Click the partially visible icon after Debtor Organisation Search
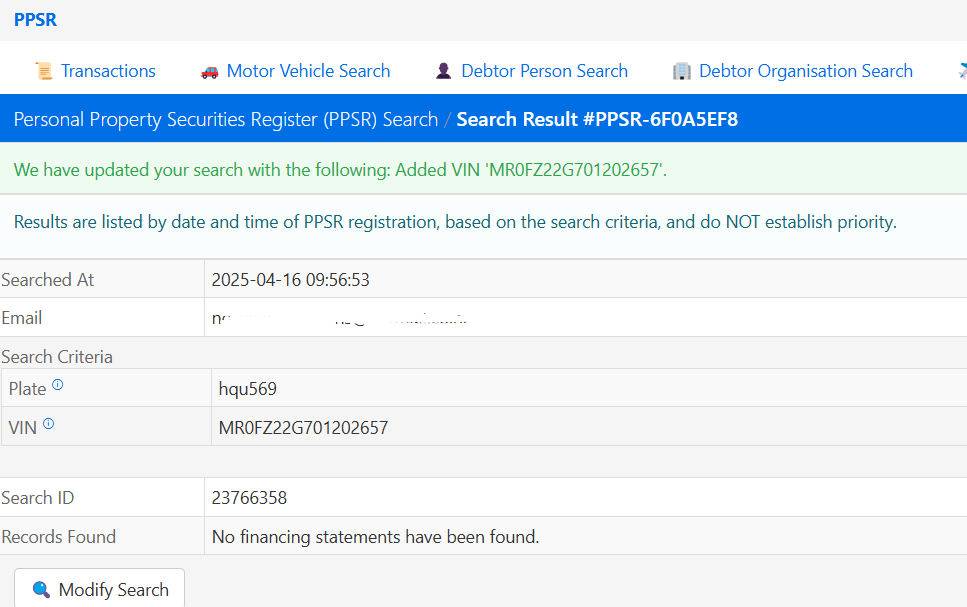967x607 pixels. (x=963, y=72)
